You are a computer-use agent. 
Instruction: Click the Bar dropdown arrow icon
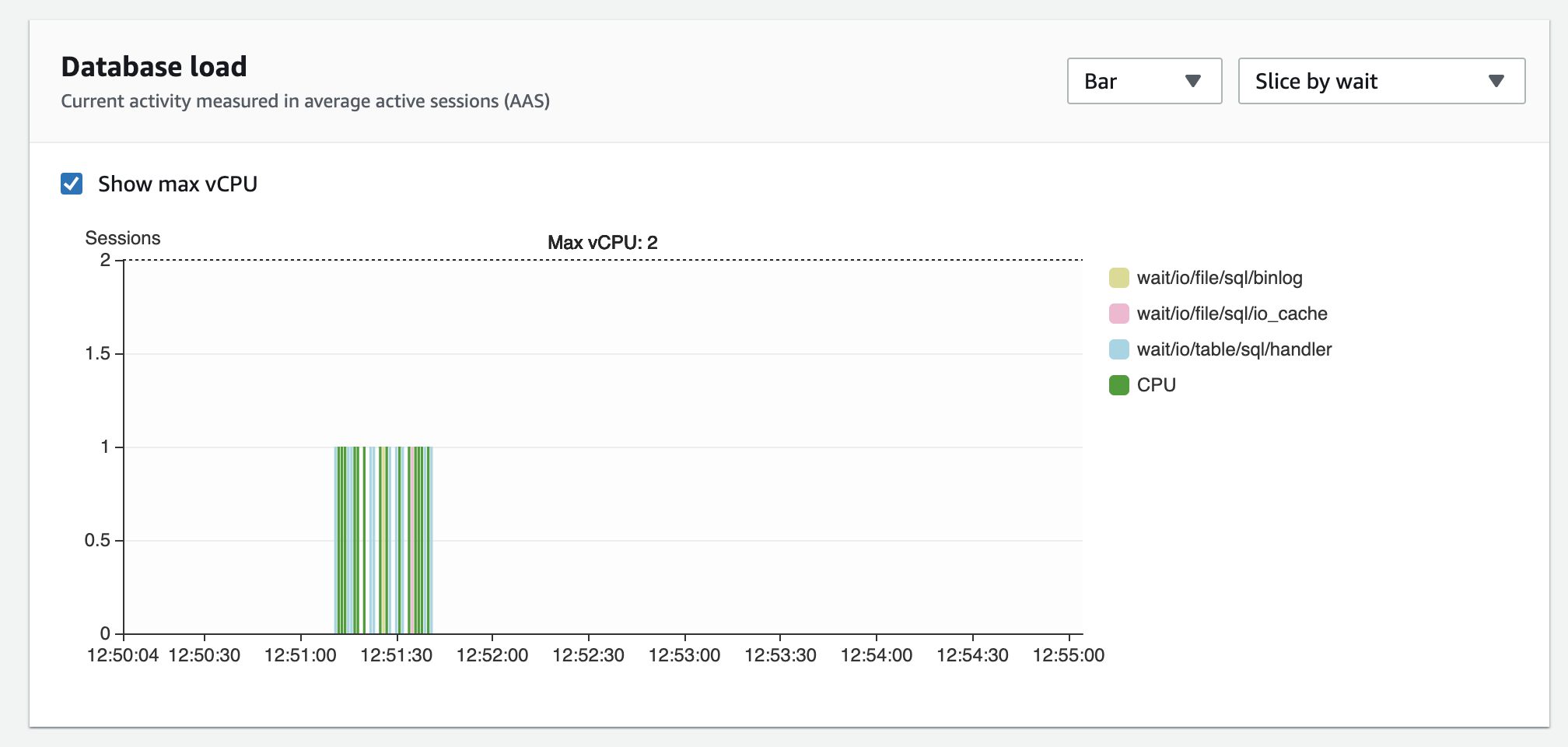click(x=1193, y=82)
